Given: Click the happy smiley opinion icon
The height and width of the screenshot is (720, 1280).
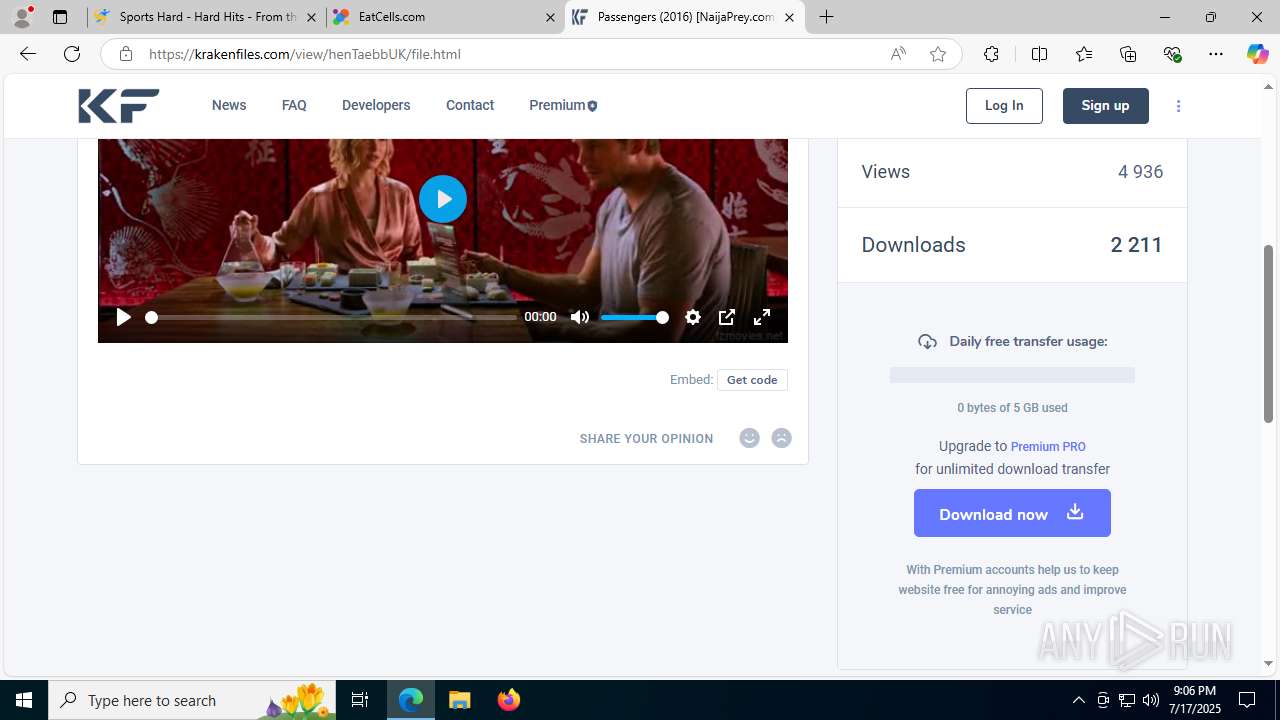Looking at the screenshot, I should tap(749, 438).
